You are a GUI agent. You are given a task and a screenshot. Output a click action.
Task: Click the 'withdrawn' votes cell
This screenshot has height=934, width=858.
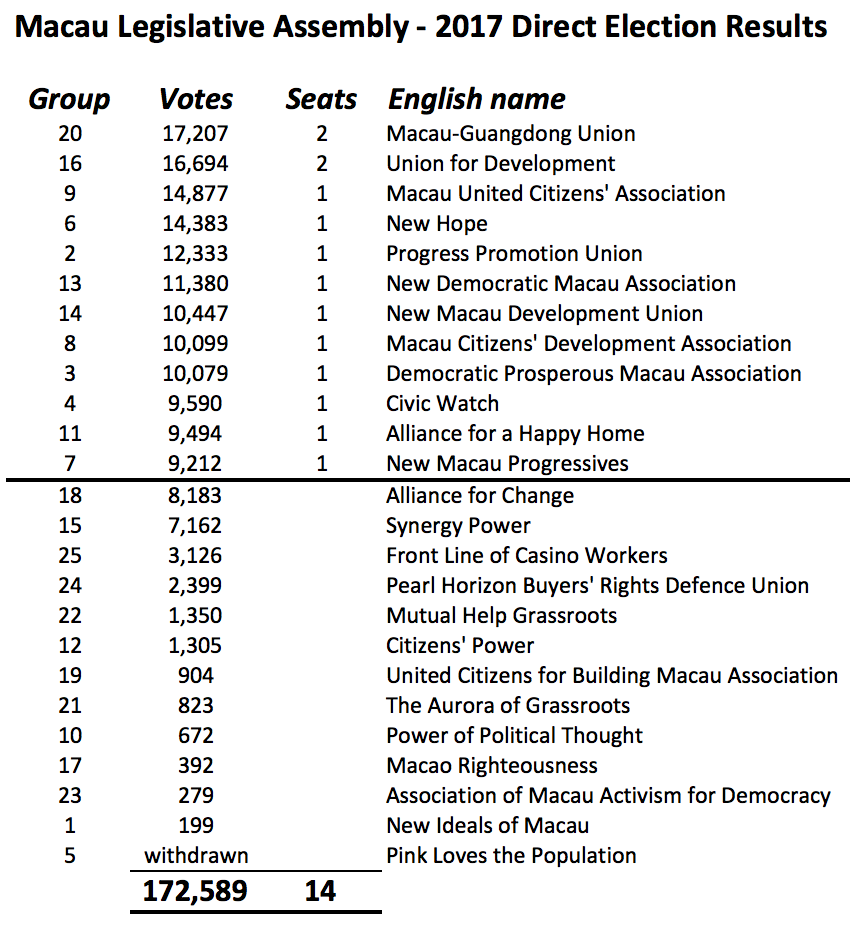point(196,856)
